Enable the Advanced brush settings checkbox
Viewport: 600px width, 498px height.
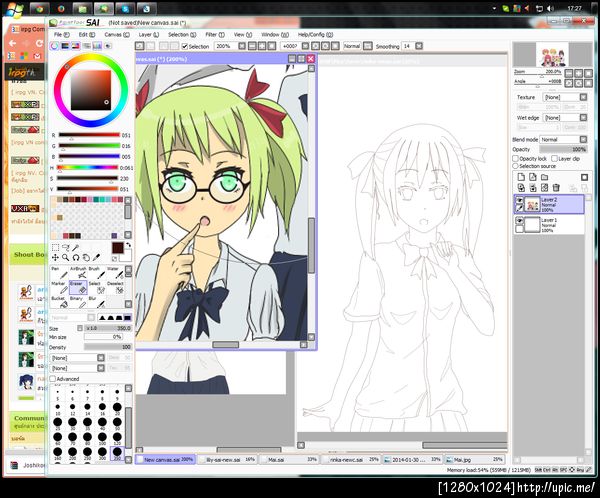[52, 379]
